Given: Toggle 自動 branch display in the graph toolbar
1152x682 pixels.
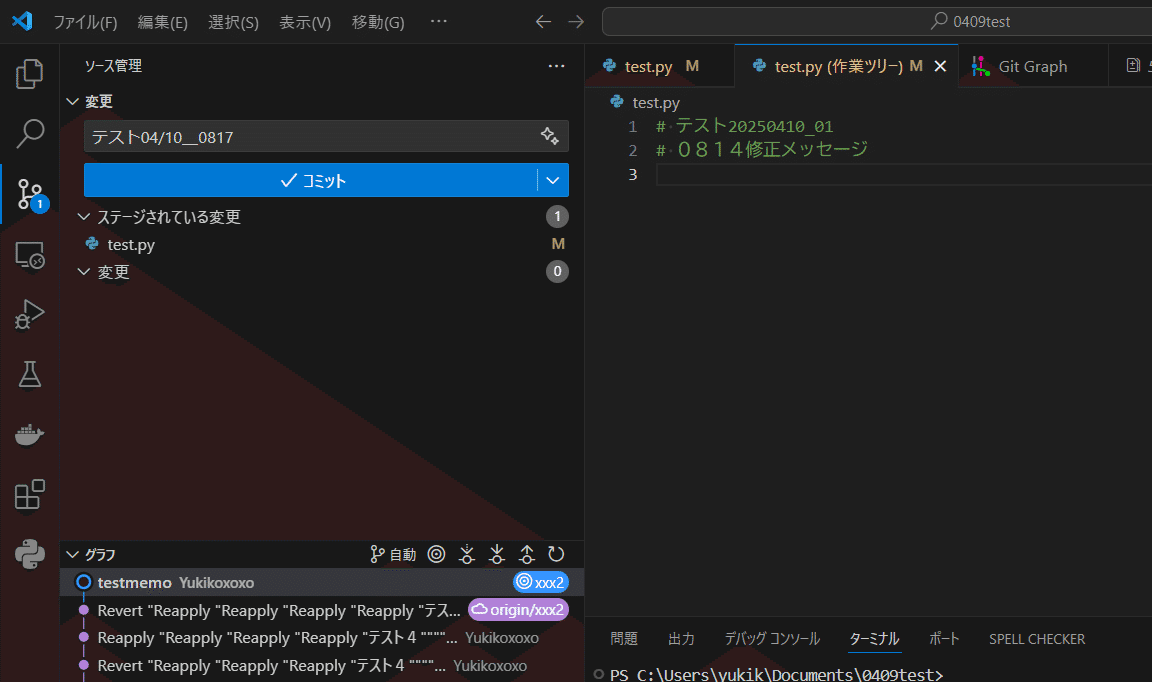Looking at the screenshot, I should pos(393,554).
